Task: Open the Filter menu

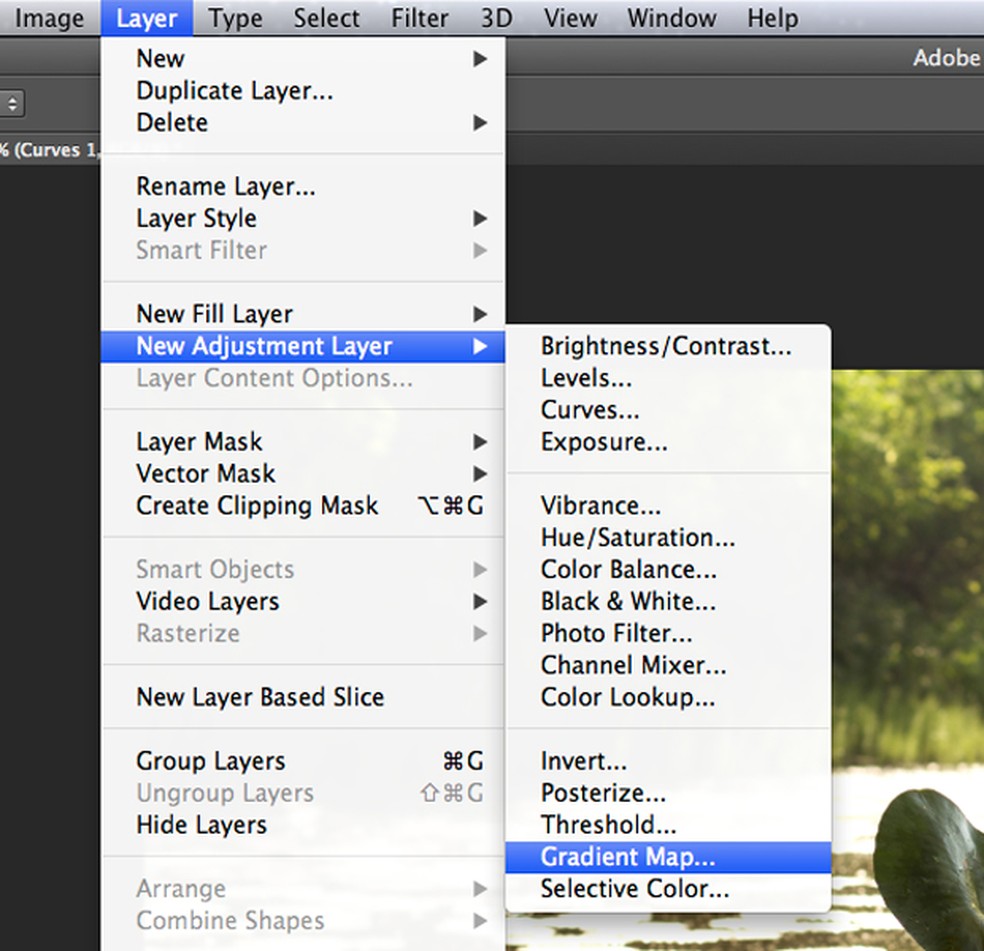Action: coord(420,18)
